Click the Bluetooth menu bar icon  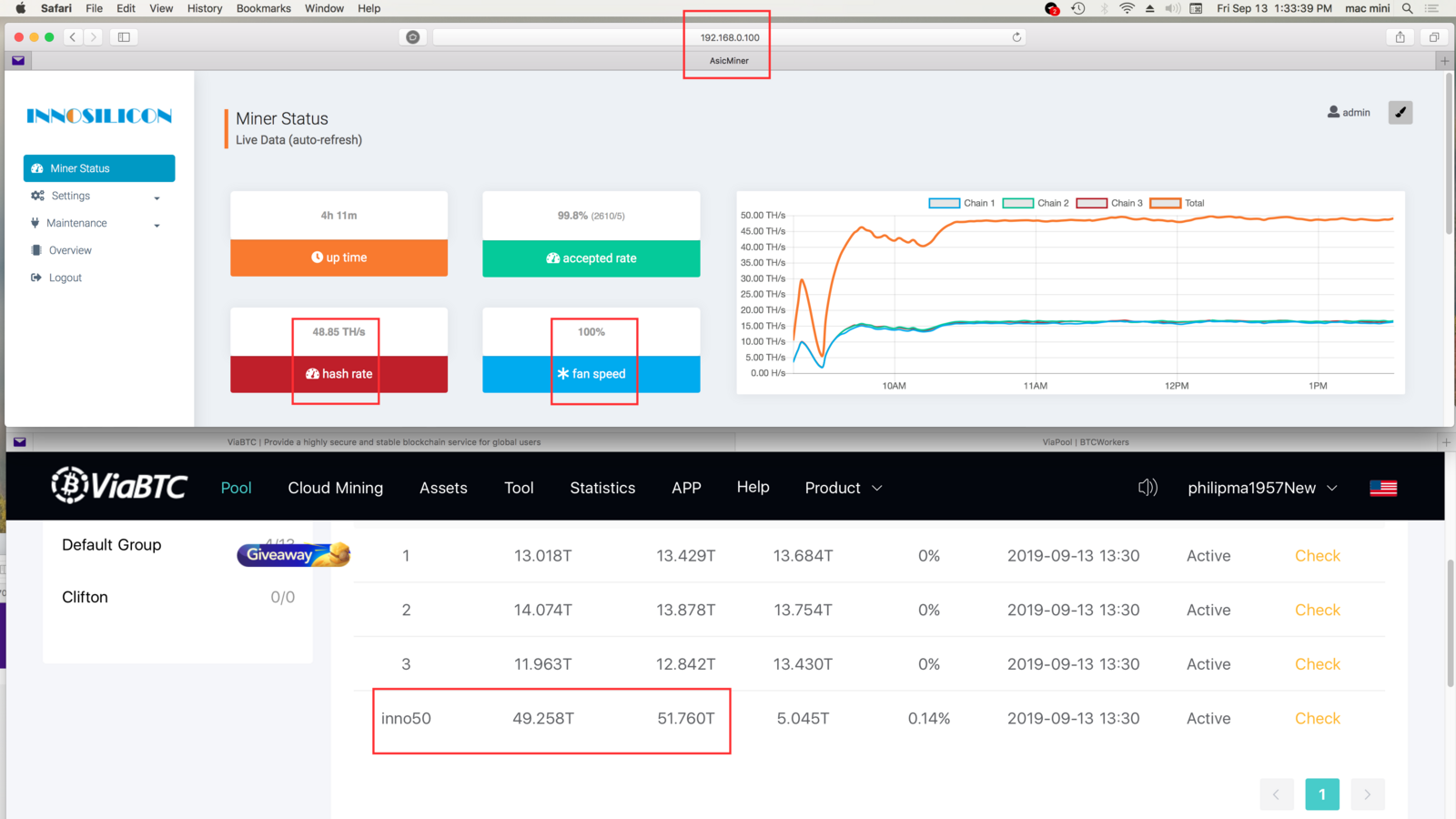click(1105, 8)
